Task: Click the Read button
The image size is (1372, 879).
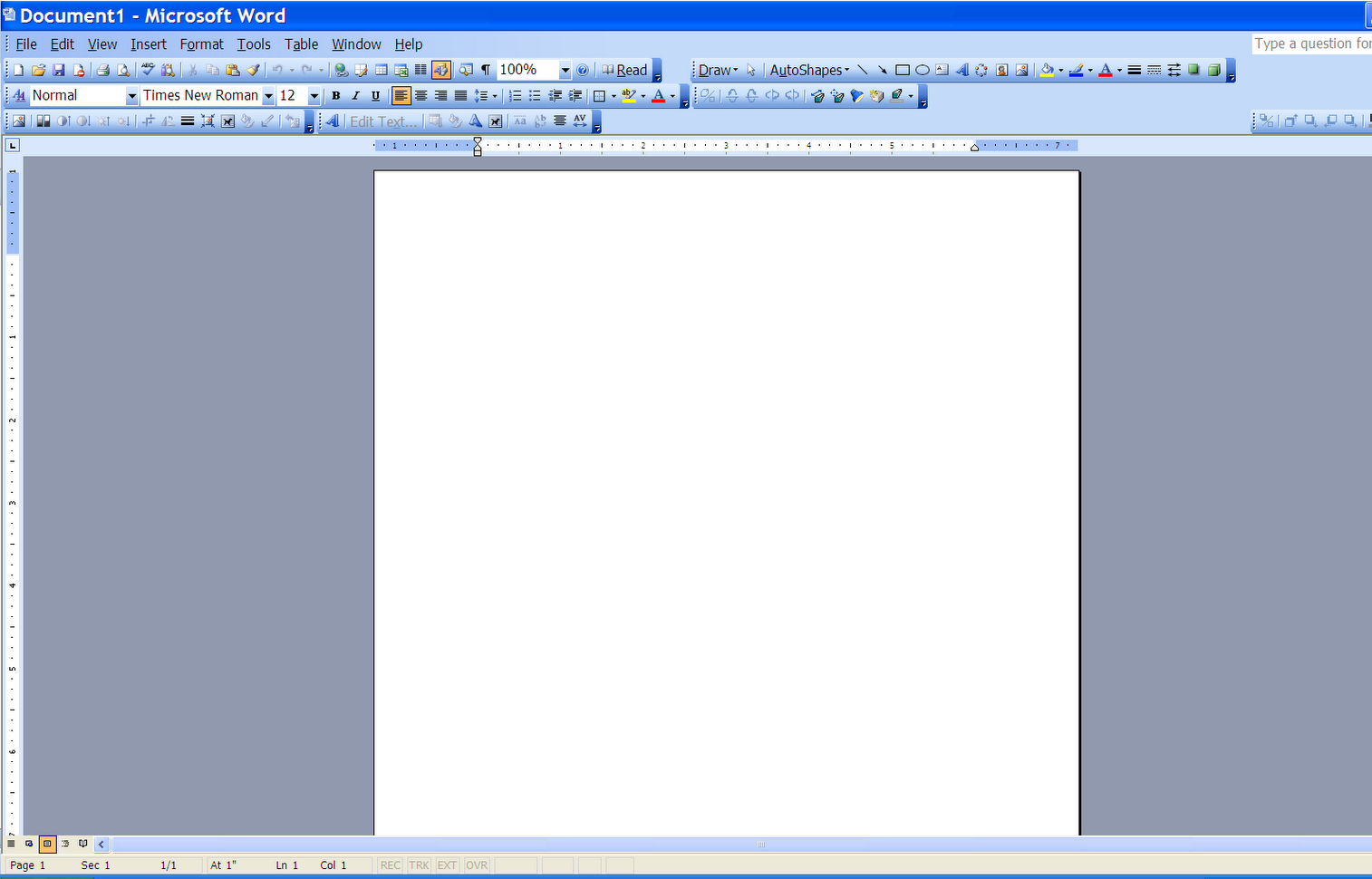Action: [x=624, y=70]
